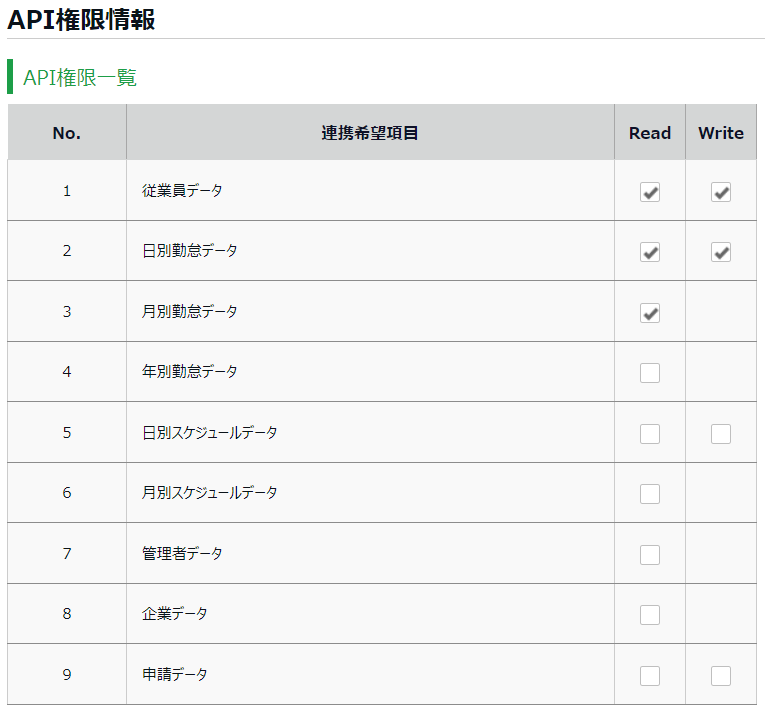The width and height of the screenshot is (765, 712).
Task: Disable Read permission for 日別勤怠データ
Action: tap(650, 252)
